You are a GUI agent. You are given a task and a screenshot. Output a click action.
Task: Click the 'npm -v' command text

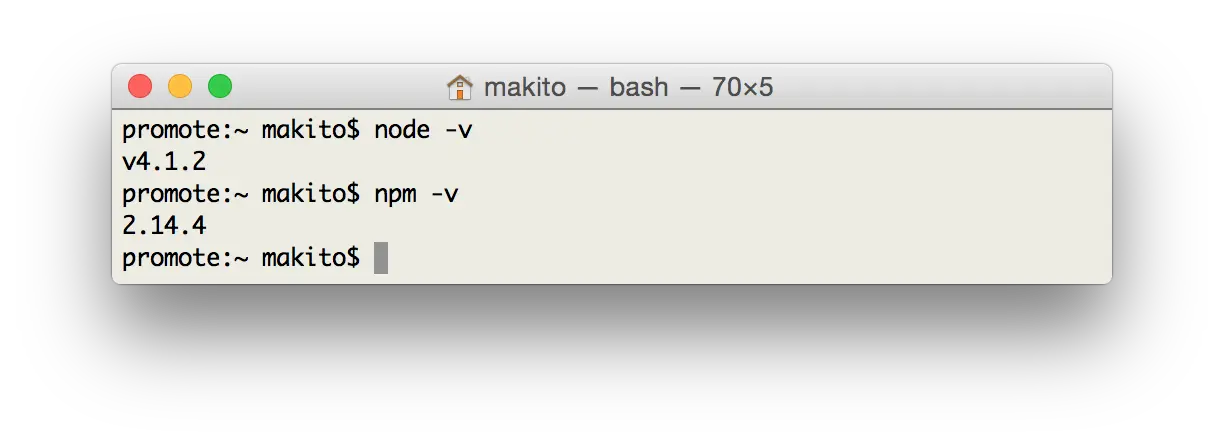tap(416, 194)
